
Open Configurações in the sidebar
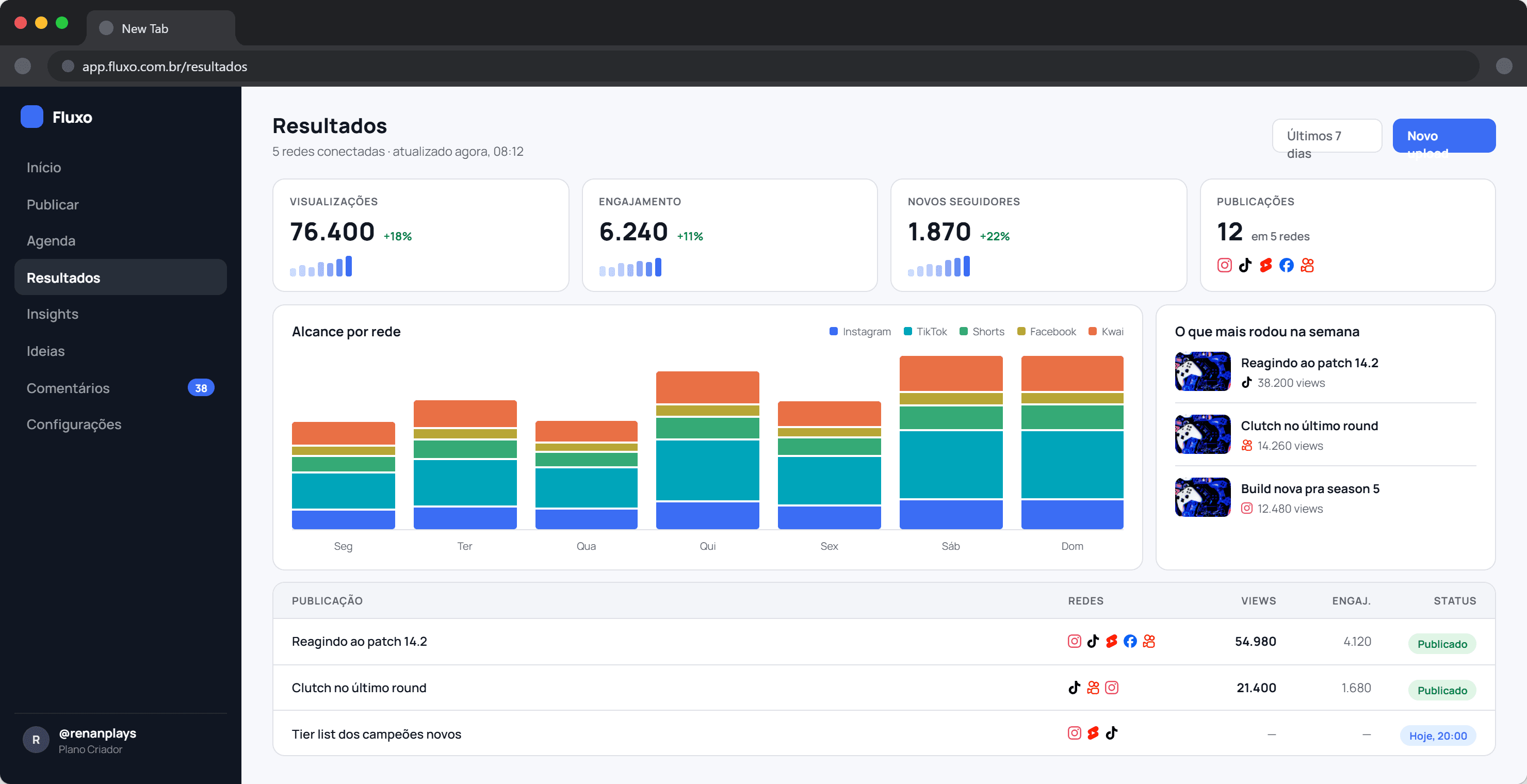tap(120, 424)
